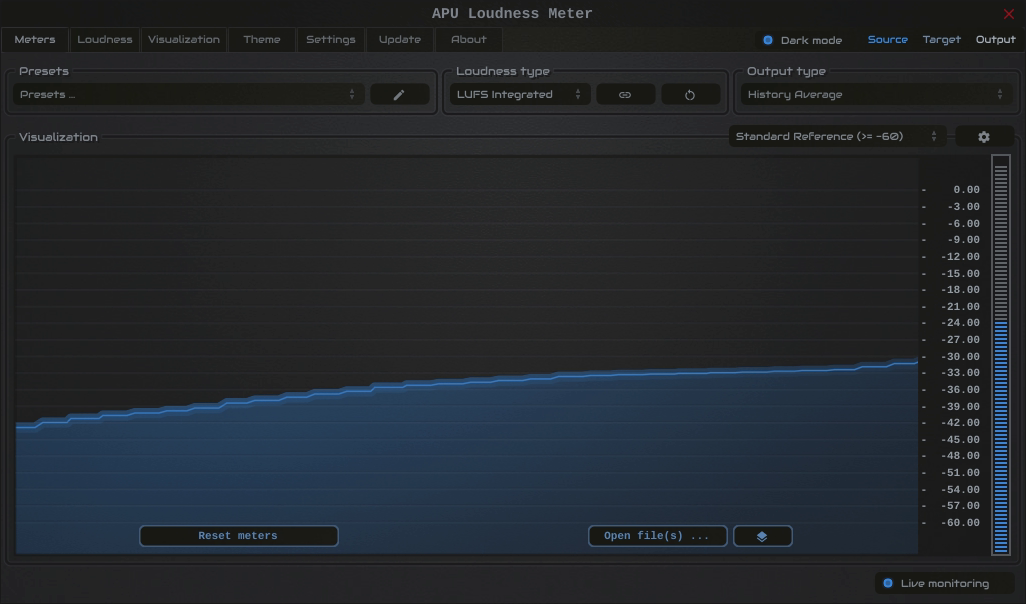Toggle Dark mode
Viewport: 1026px width, 604px height.
[802, 40]
